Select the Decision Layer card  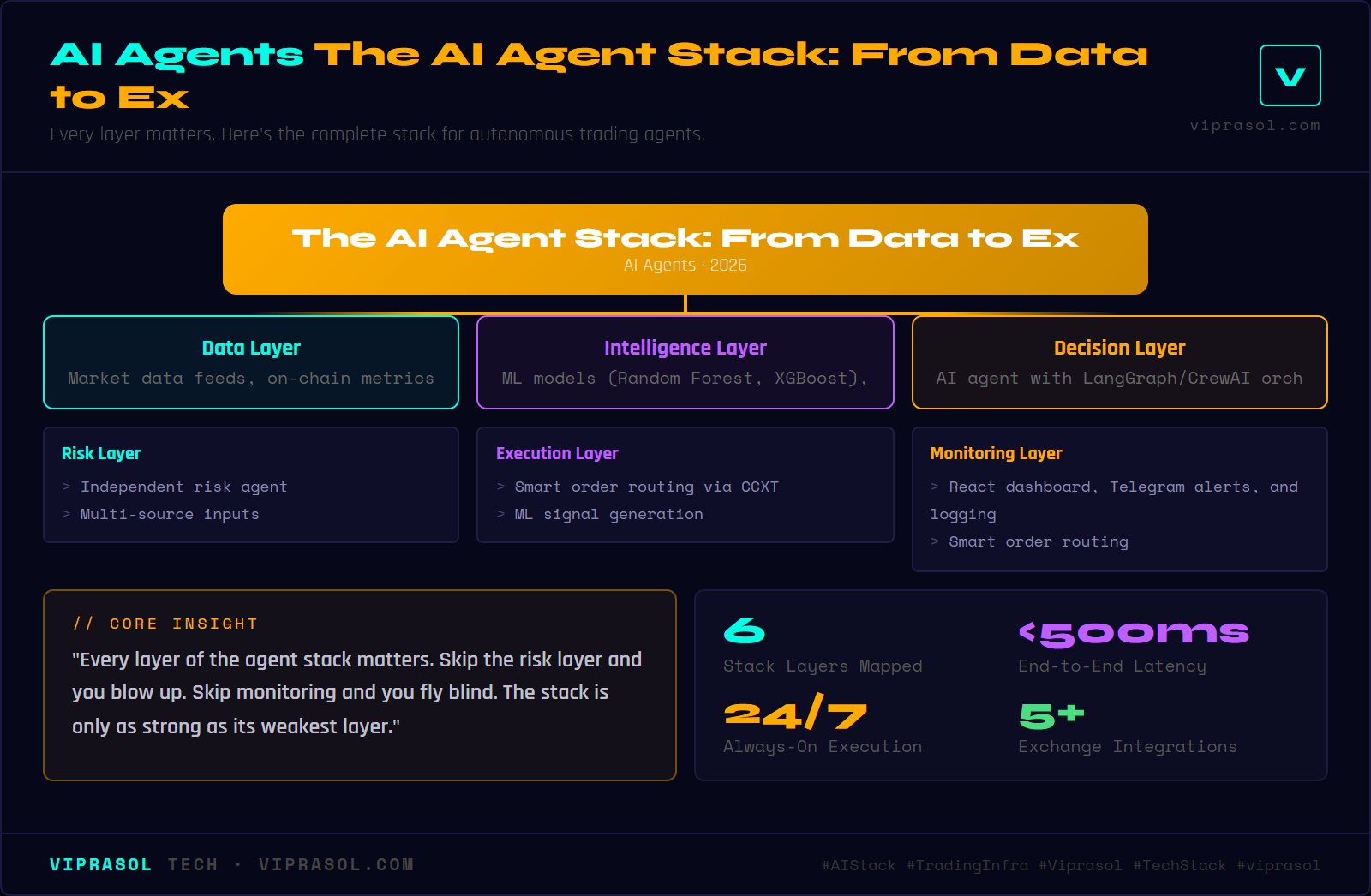(x=1119, y=362)
